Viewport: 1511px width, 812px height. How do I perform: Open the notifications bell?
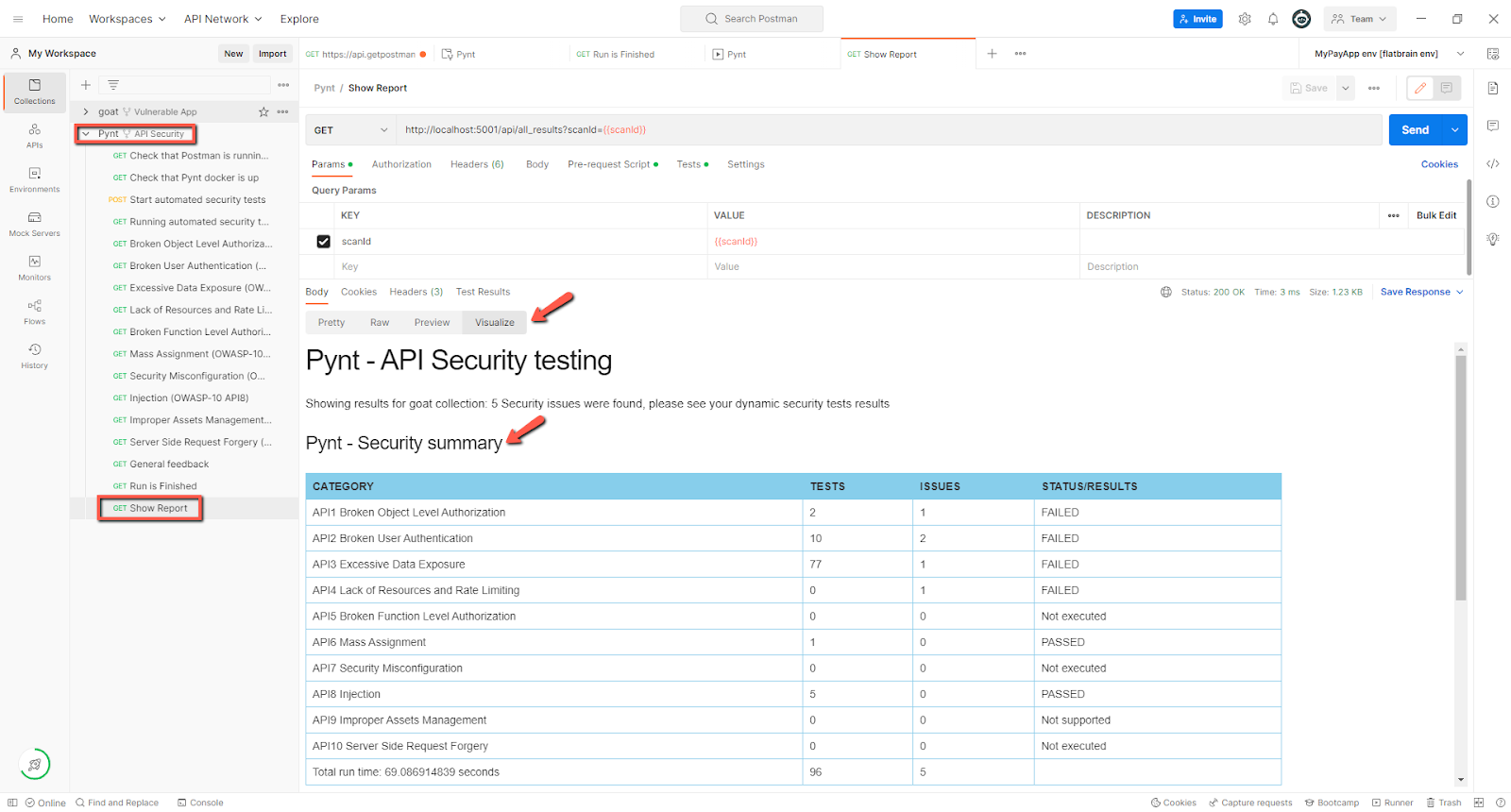(x=1273, y=19)
